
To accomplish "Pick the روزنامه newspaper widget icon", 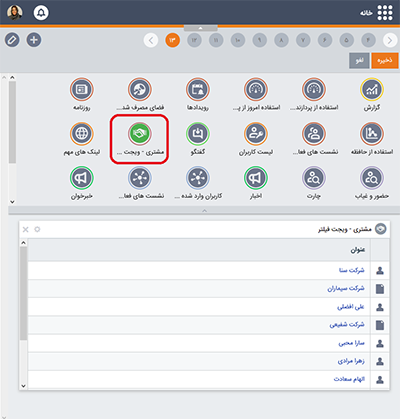I will (82, 89).
